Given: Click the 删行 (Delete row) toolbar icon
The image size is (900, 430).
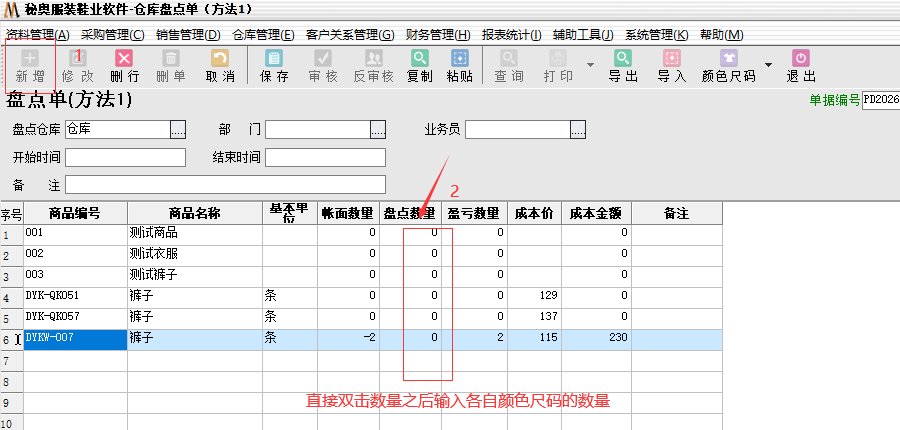Looking at the screenshot, I should (x=124, y=66).
